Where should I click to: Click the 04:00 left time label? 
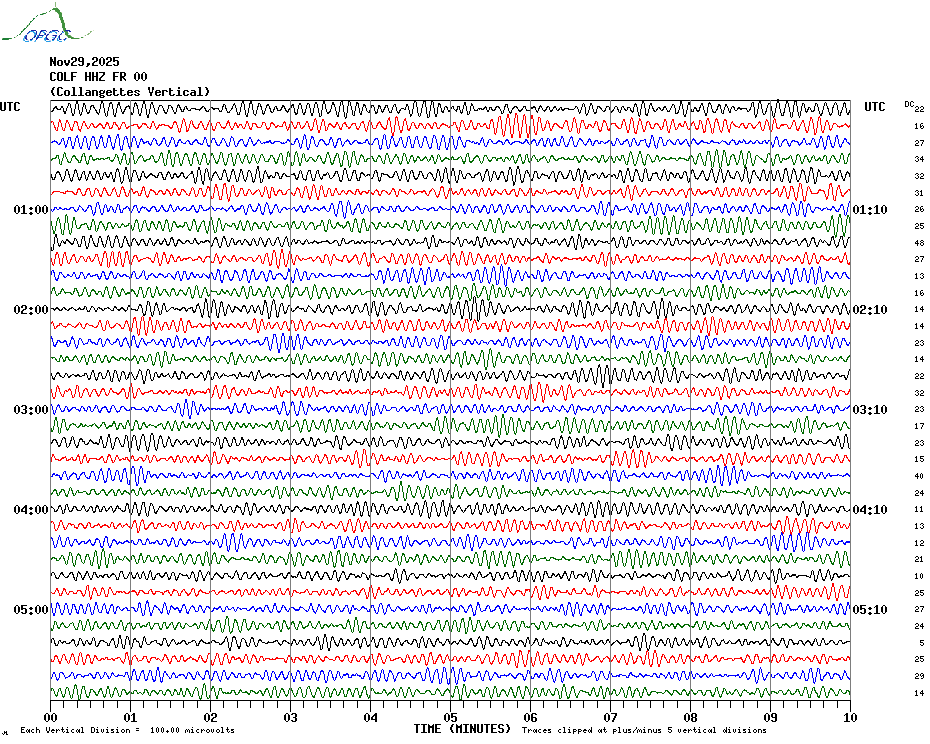31,510
